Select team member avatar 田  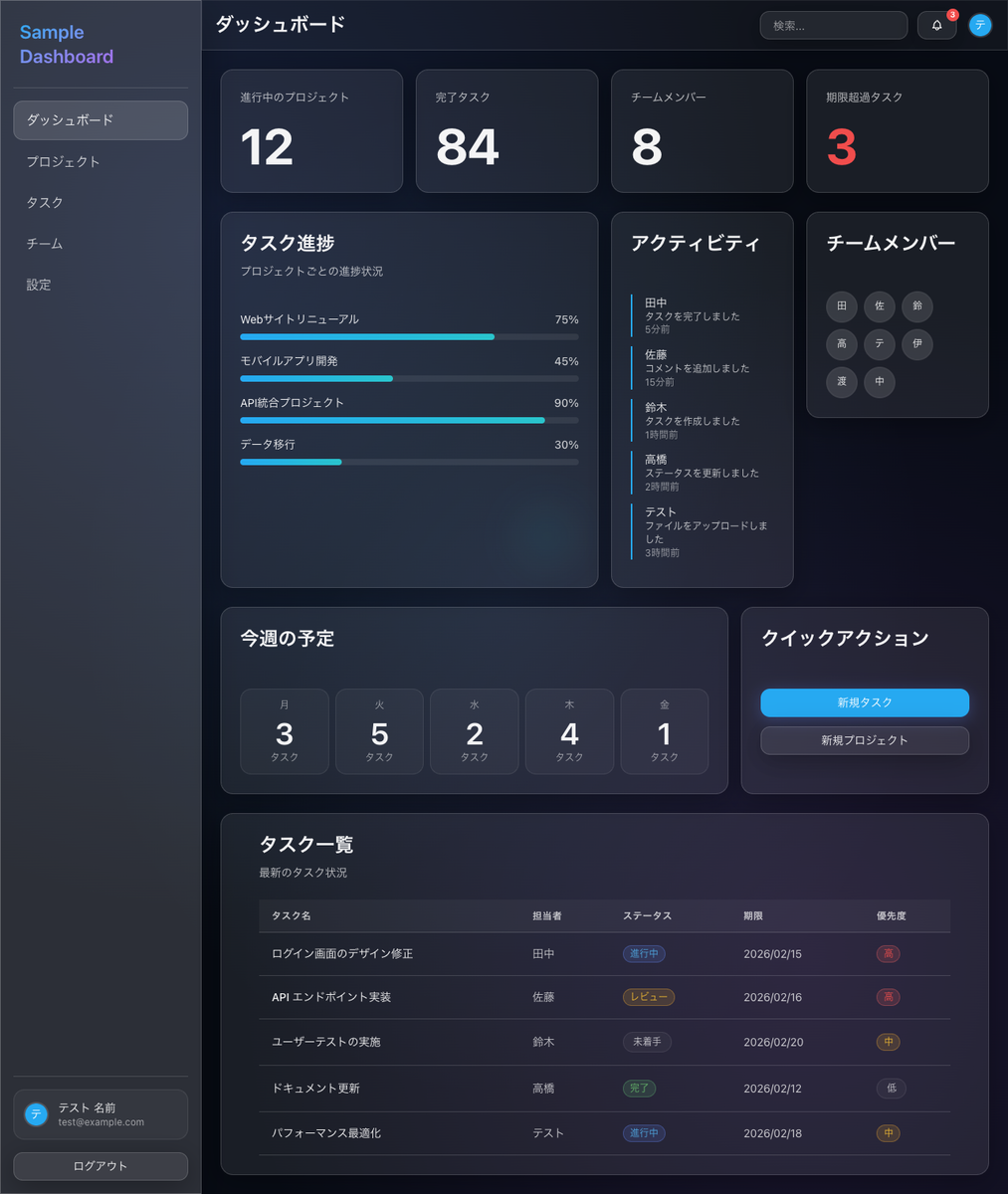click(842, 306)
